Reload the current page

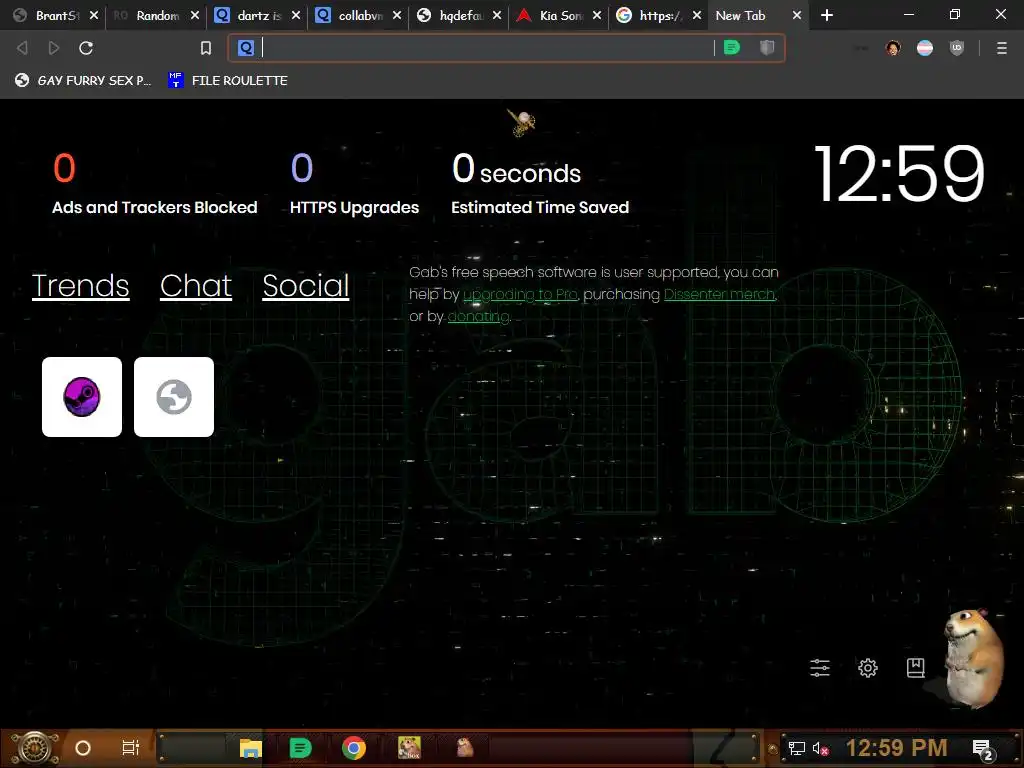click(x=86, y=48)
